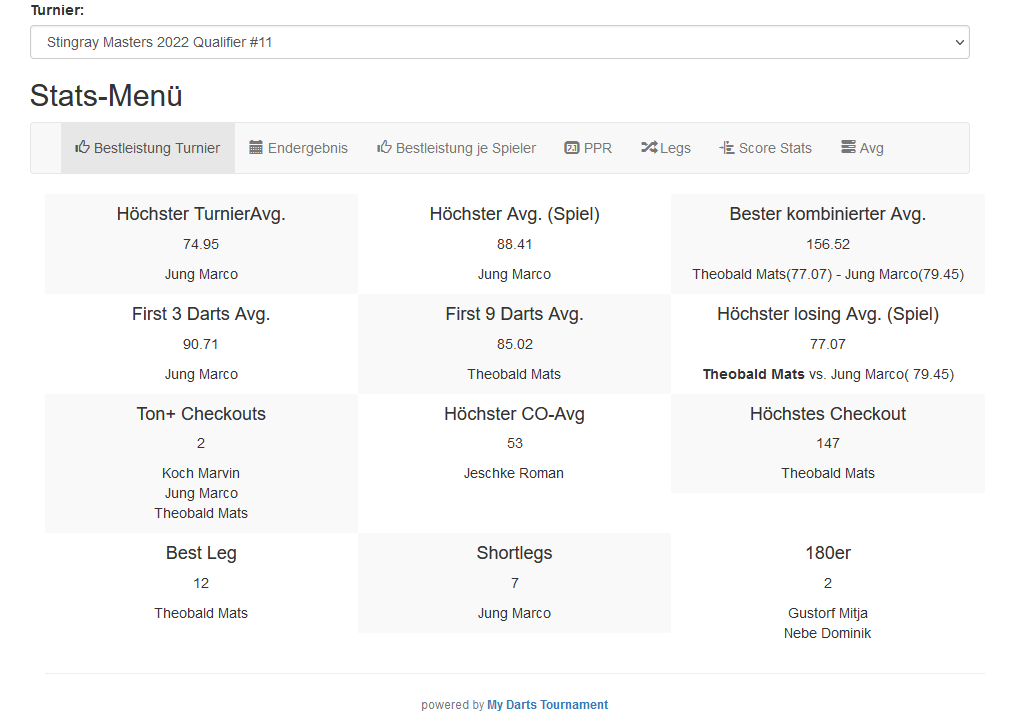Image resolution: width=1016 pixels, height=712 pixels.
Task: Click the chart icon beside Score Stats
Action: click(727, 148)
